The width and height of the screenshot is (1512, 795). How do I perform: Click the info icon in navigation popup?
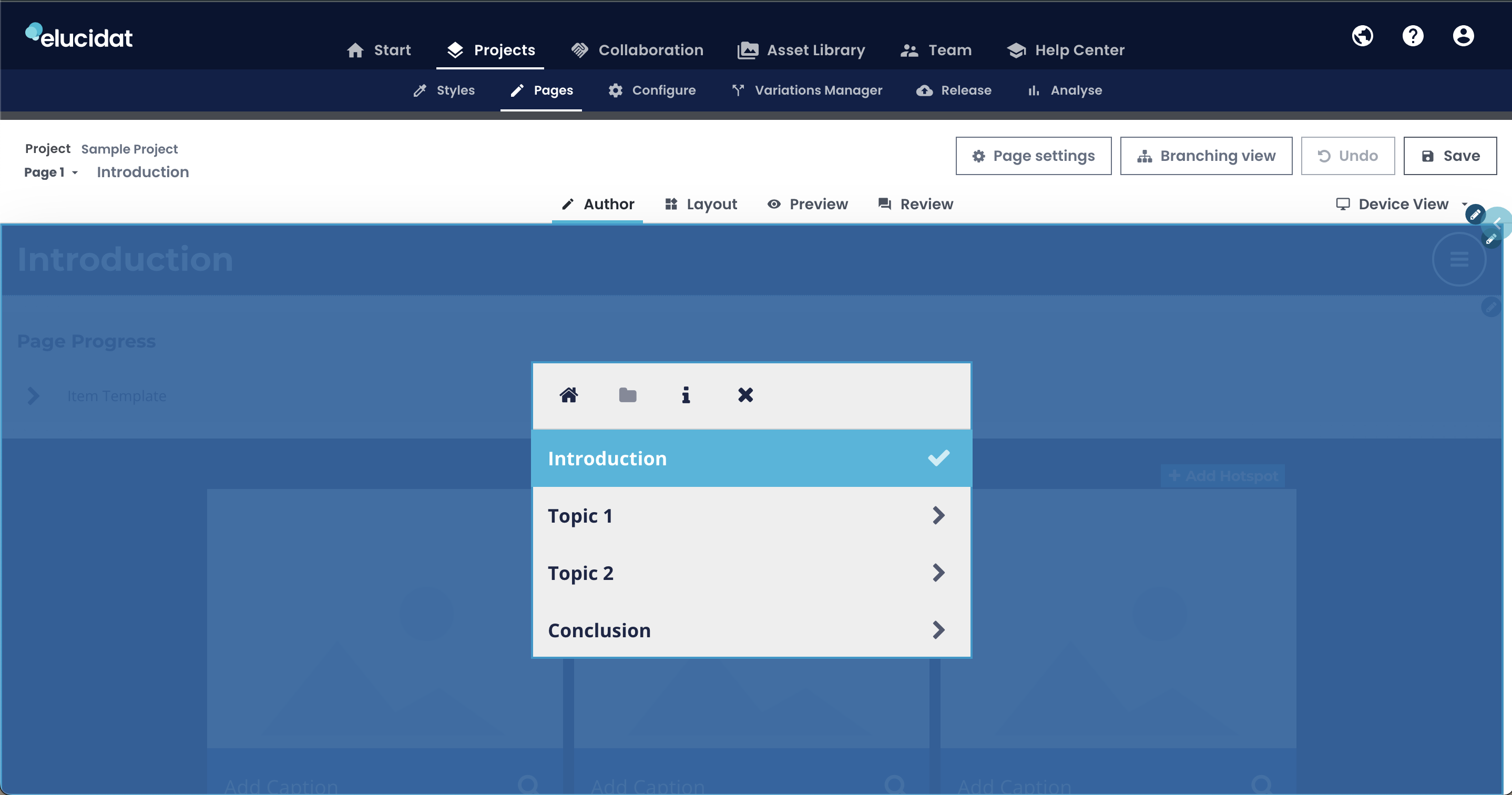pos(686,394)
